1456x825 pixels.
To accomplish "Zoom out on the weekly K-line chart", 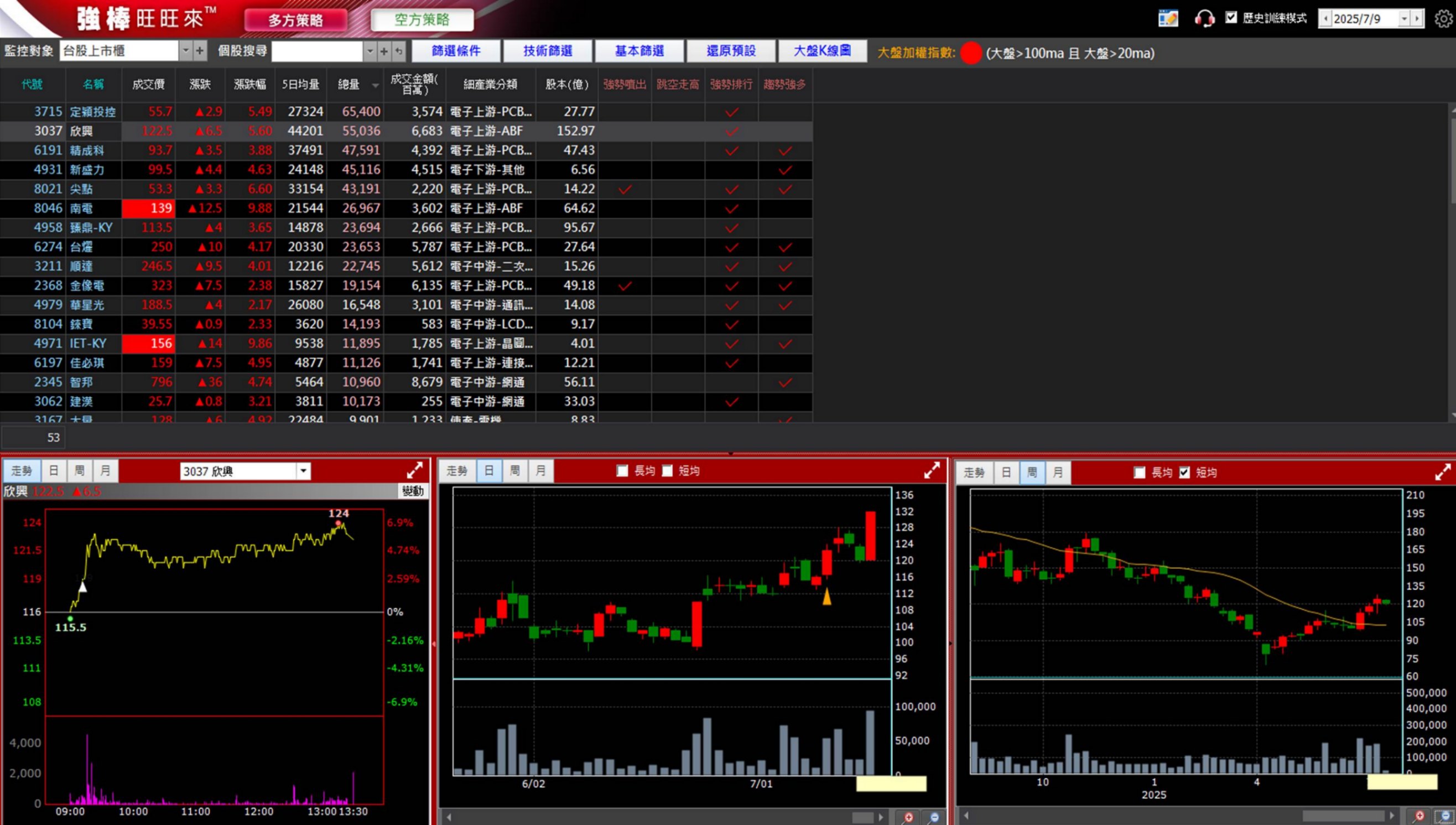I will pos(1445,817).
